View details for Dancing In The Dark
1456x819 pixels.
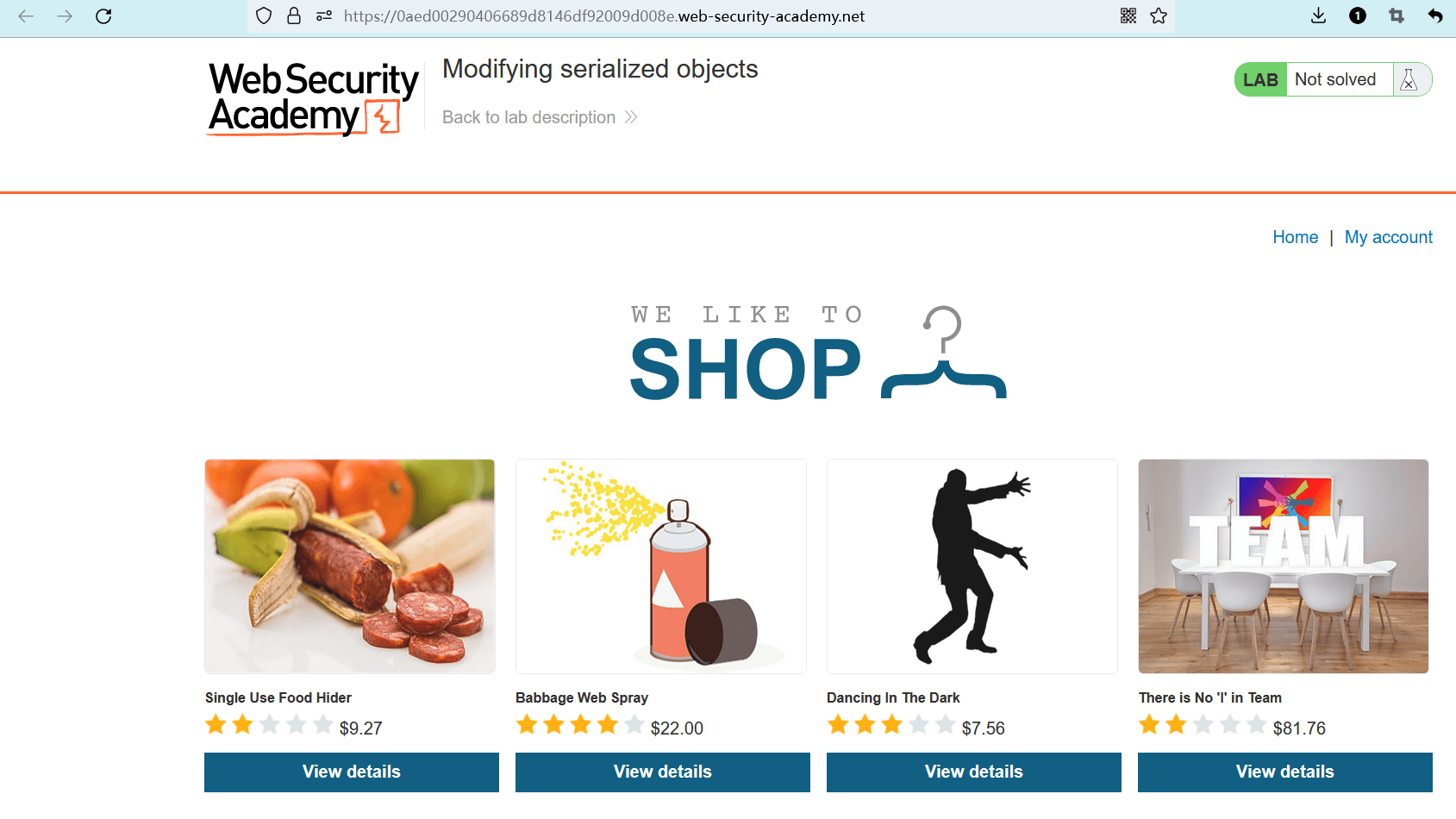coord(973,772)
